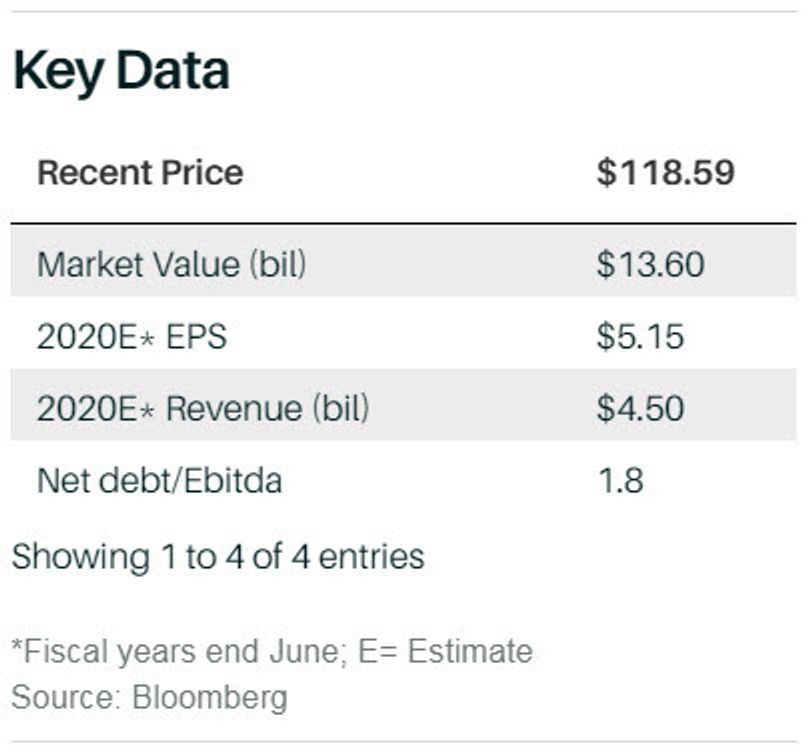Click the Source: Bloomberg credit line
The height and width of the screenshot is (754, 810).
coord(149,697)
